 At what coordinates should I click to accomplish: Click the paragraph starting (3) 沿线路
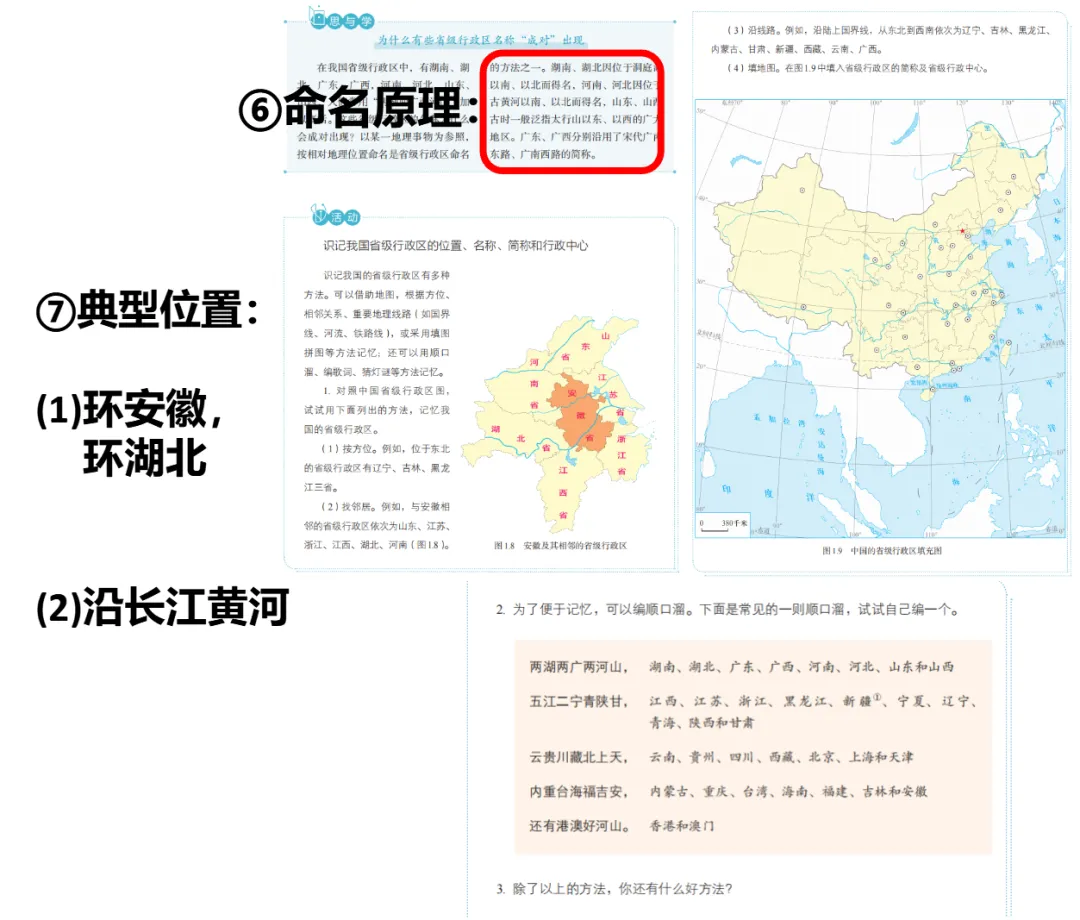pyautogui.click(x=882, y=39)
